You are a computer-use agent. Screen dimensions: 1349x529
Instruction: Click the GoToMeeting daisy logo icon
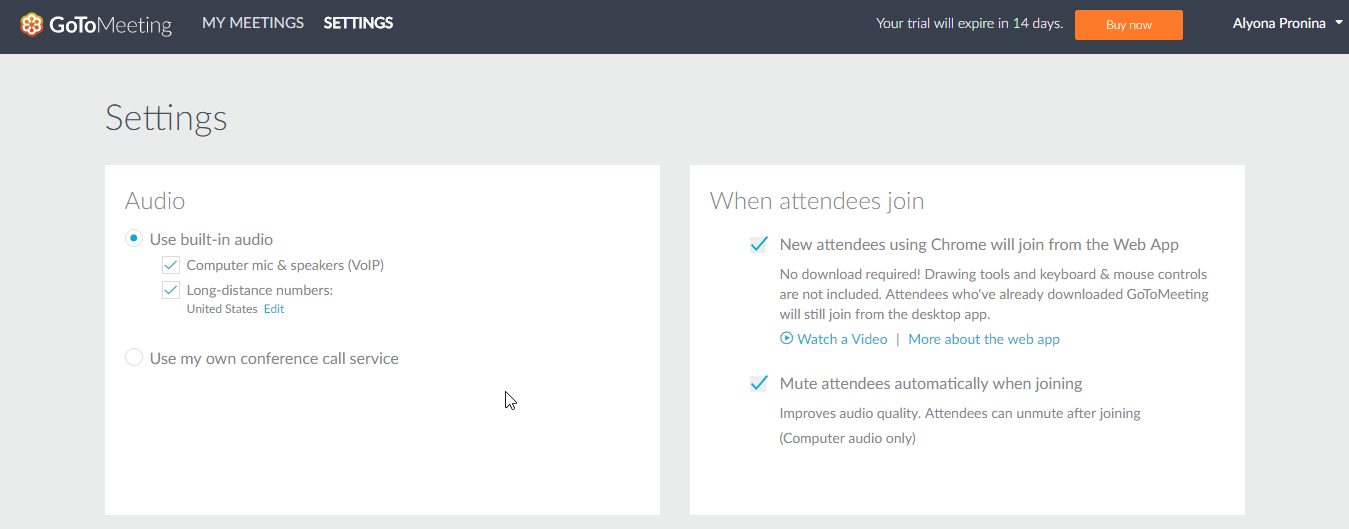pyautogui.click(x=32, y=25)
